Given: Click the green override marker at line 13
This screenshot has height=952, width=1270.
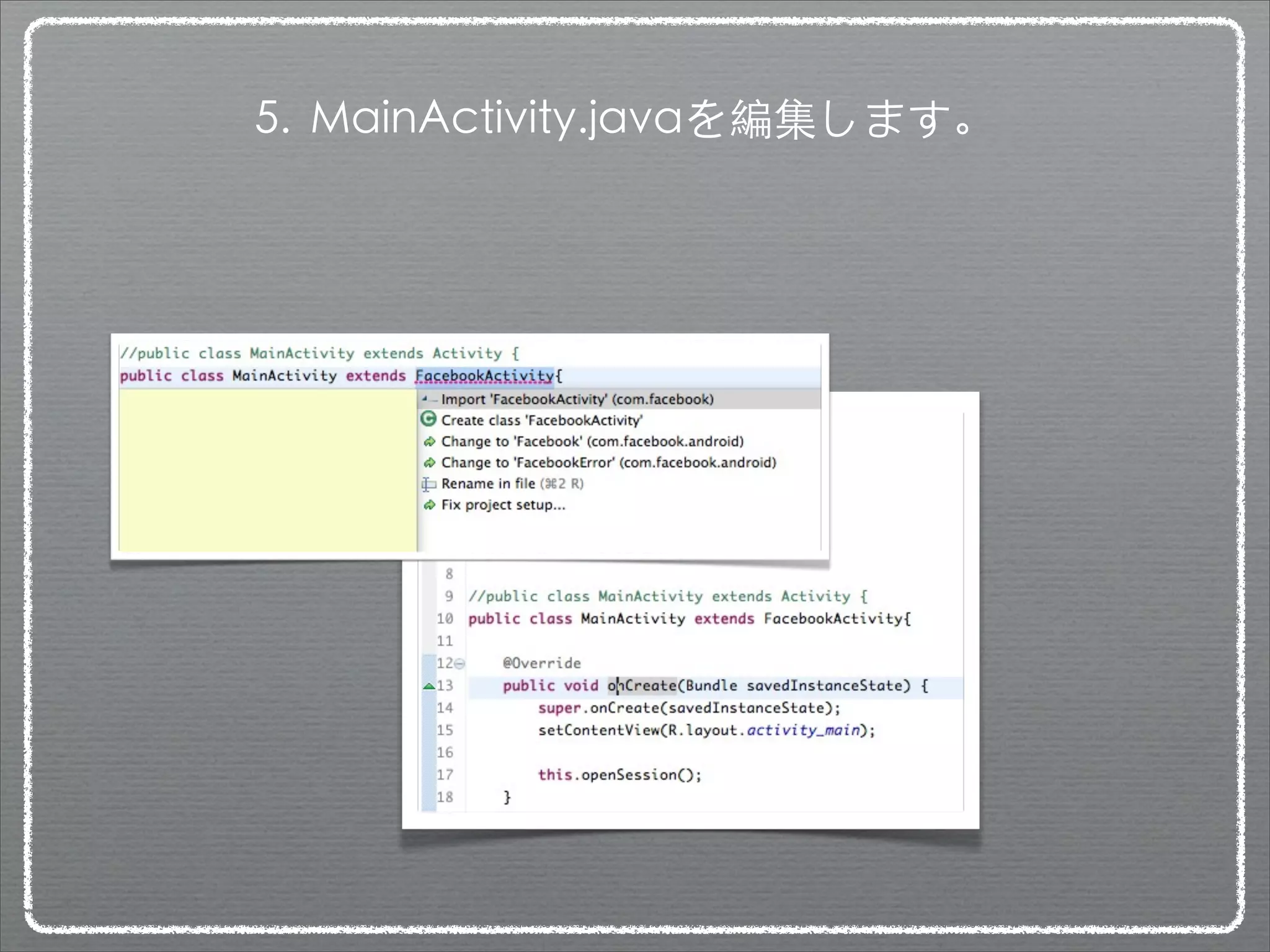Looking at the screenshot, I should [x=429, y=686].
